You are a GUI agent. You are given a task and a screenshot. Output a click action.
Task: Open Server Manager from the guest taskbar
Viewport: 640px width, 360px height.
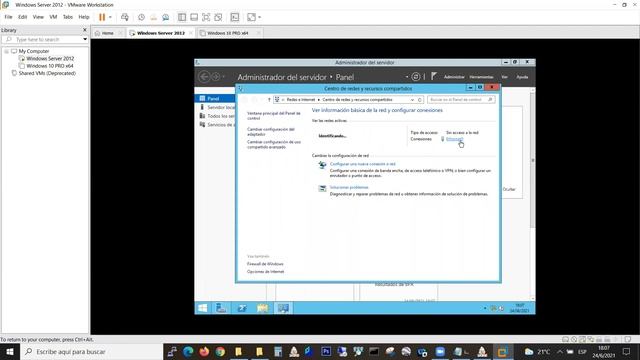[221, 308]
